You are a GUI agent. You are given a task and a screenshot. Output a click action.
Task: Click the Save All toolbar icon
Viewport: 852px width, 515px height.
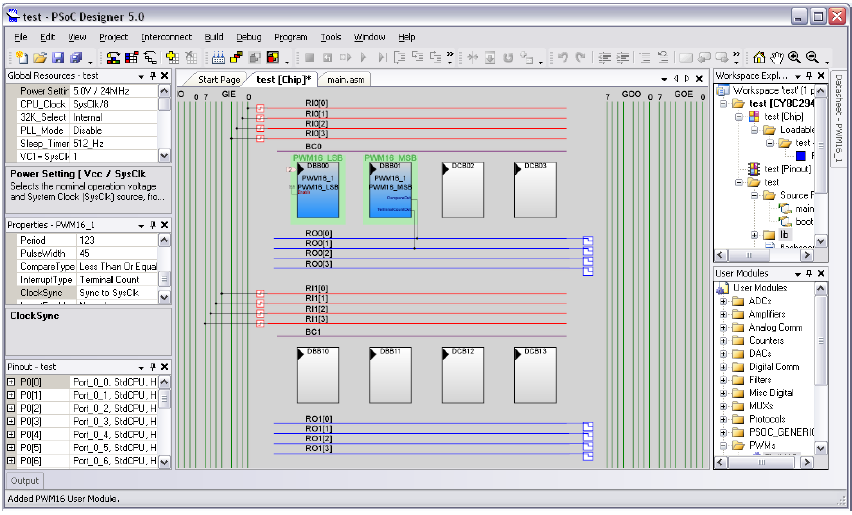pos(76,57)
